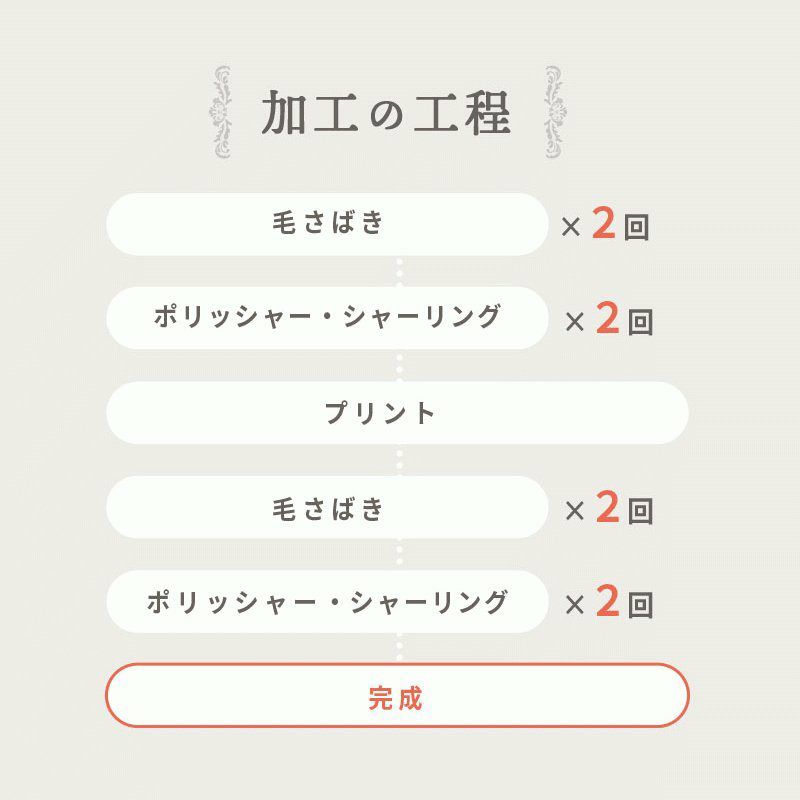Open the プリント step bar
The image size is (800, 800).
pyautogui.click(x=397, y=412)
